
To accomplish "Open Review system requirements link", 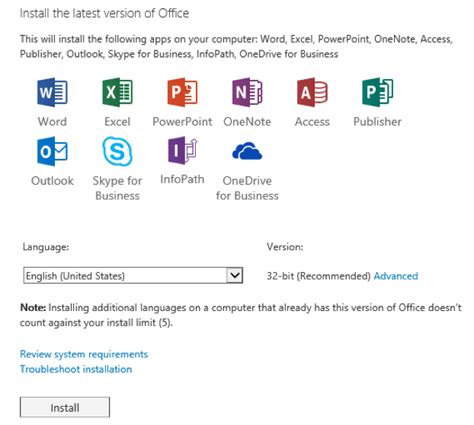I will [84, 354].
